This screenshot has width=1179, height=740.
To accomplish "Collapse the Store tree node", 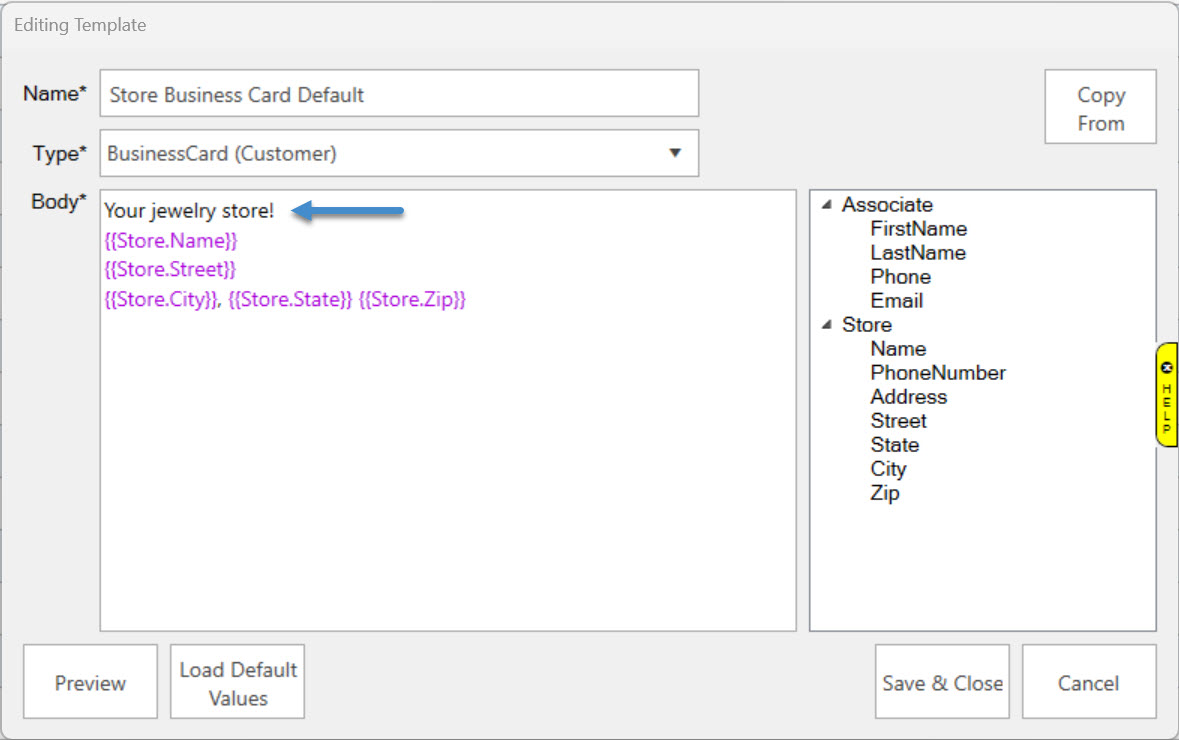I will [x=827, y=325].
